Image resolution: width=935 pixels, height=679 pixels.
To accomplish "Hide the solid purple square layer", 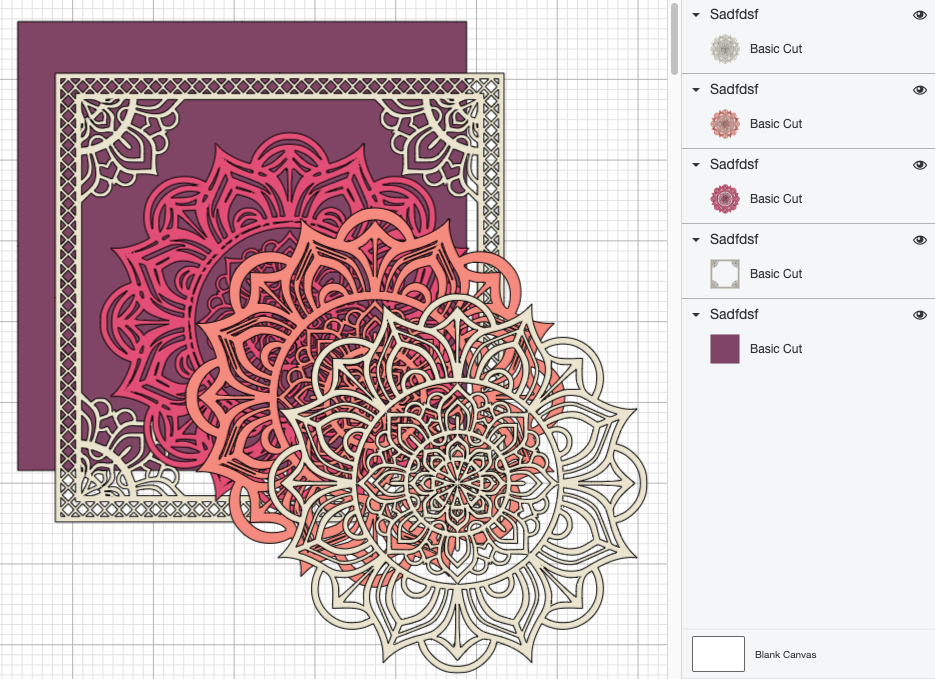I will [x=919, y=315].
